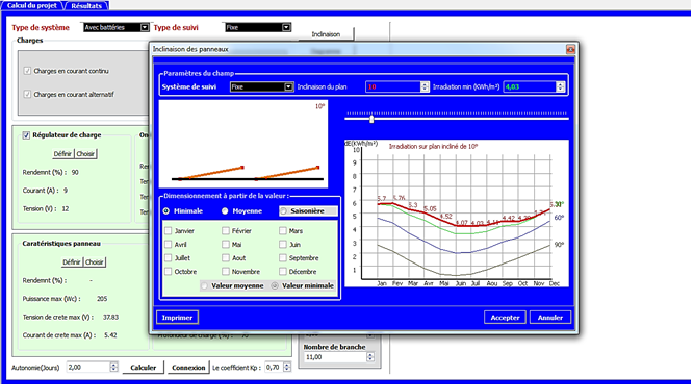
Task: Click the Nombre de branche field
Action: pyautogui.click(x=335, y=357)
